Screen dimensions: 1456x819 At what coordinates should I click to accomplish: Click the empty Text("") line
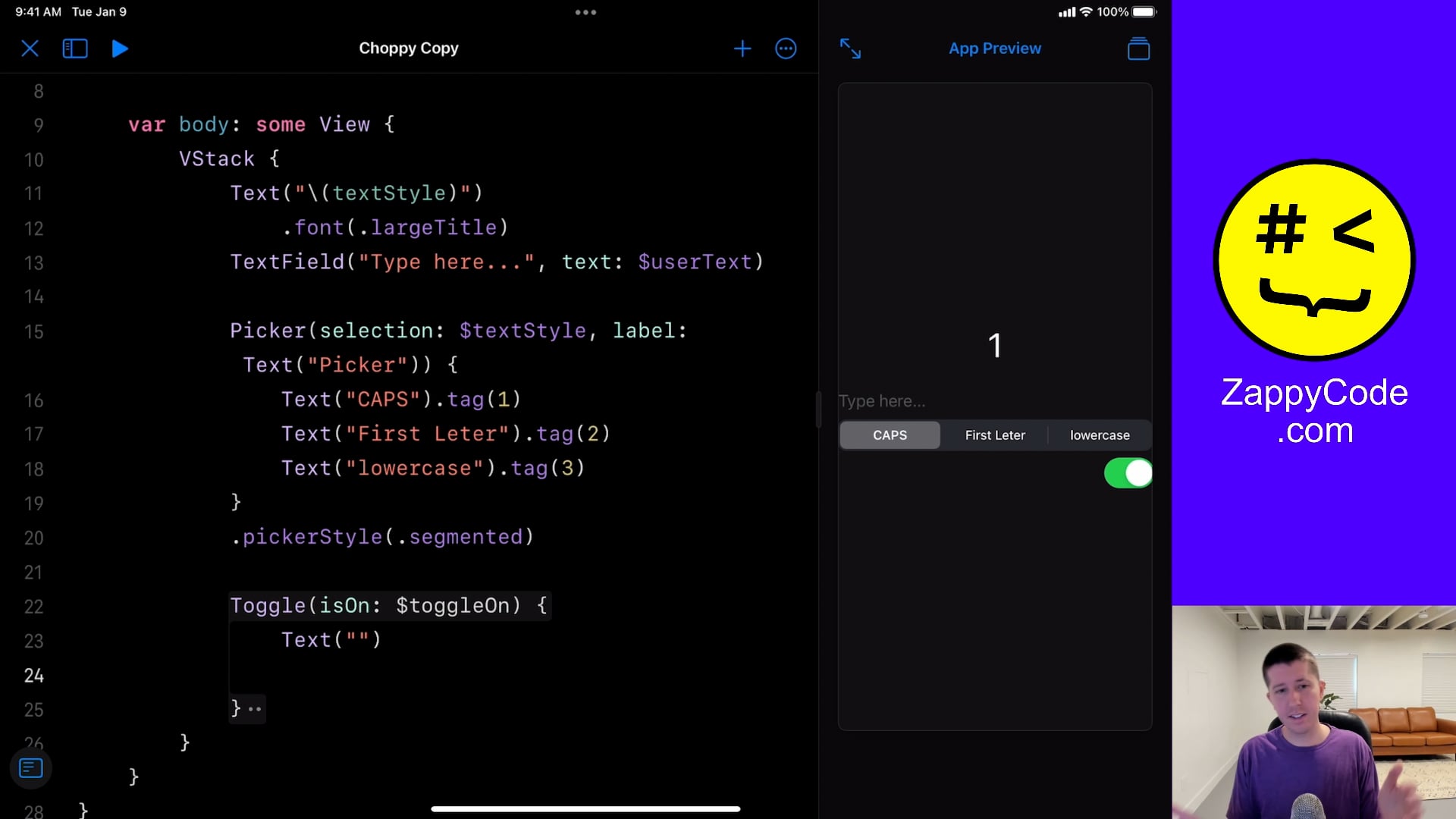pyautogui.click(x=331, y=640)
